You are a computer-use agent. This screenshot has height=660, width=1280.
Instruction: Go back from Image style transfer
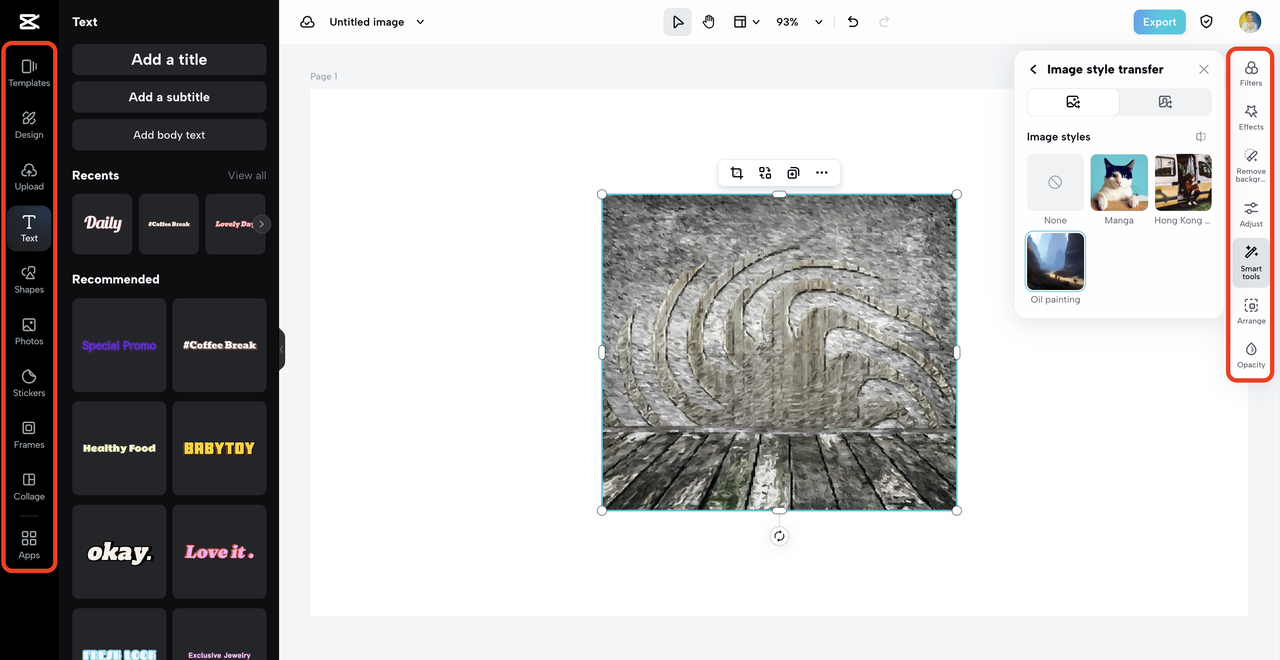click(x=1033, y=70)
